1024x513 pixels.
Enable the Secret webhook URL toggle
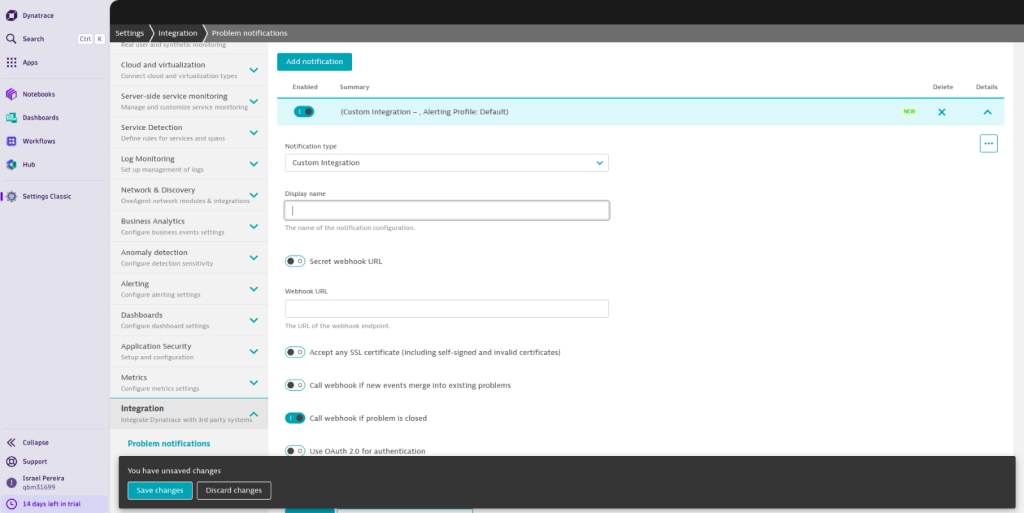(x=295, y=261)
